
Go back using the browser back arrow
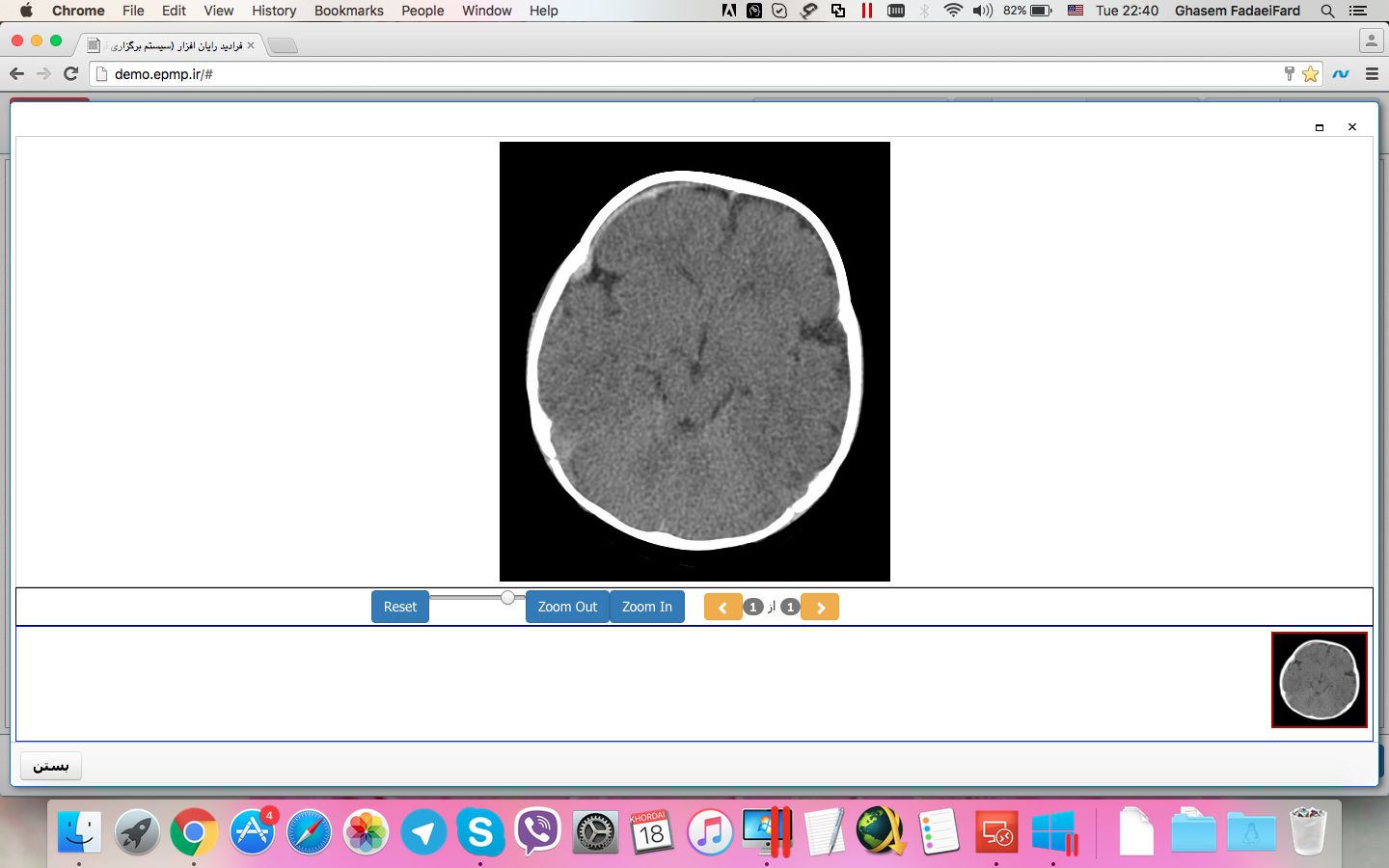click(16, 73)
